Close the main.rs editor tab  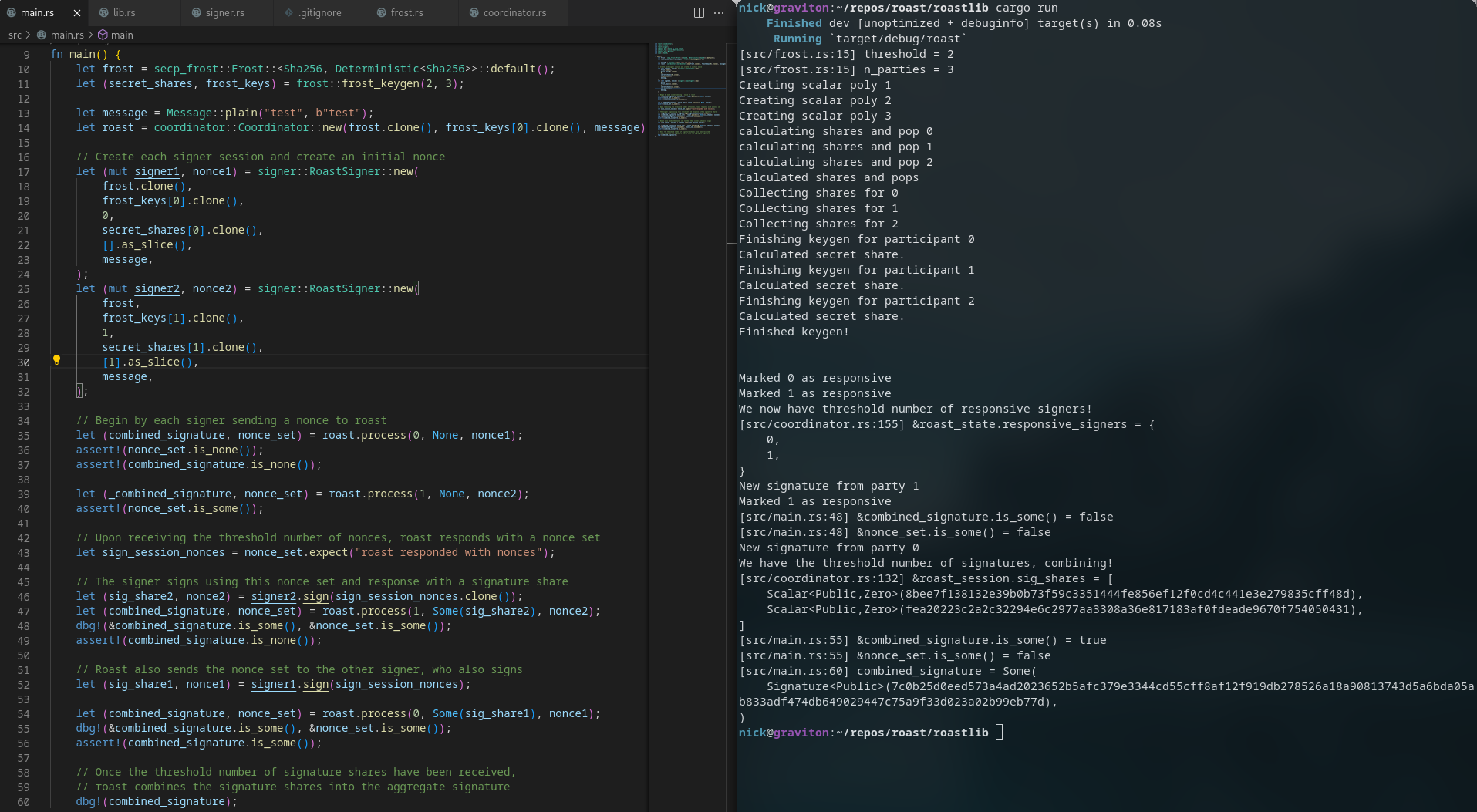(77, 13)
